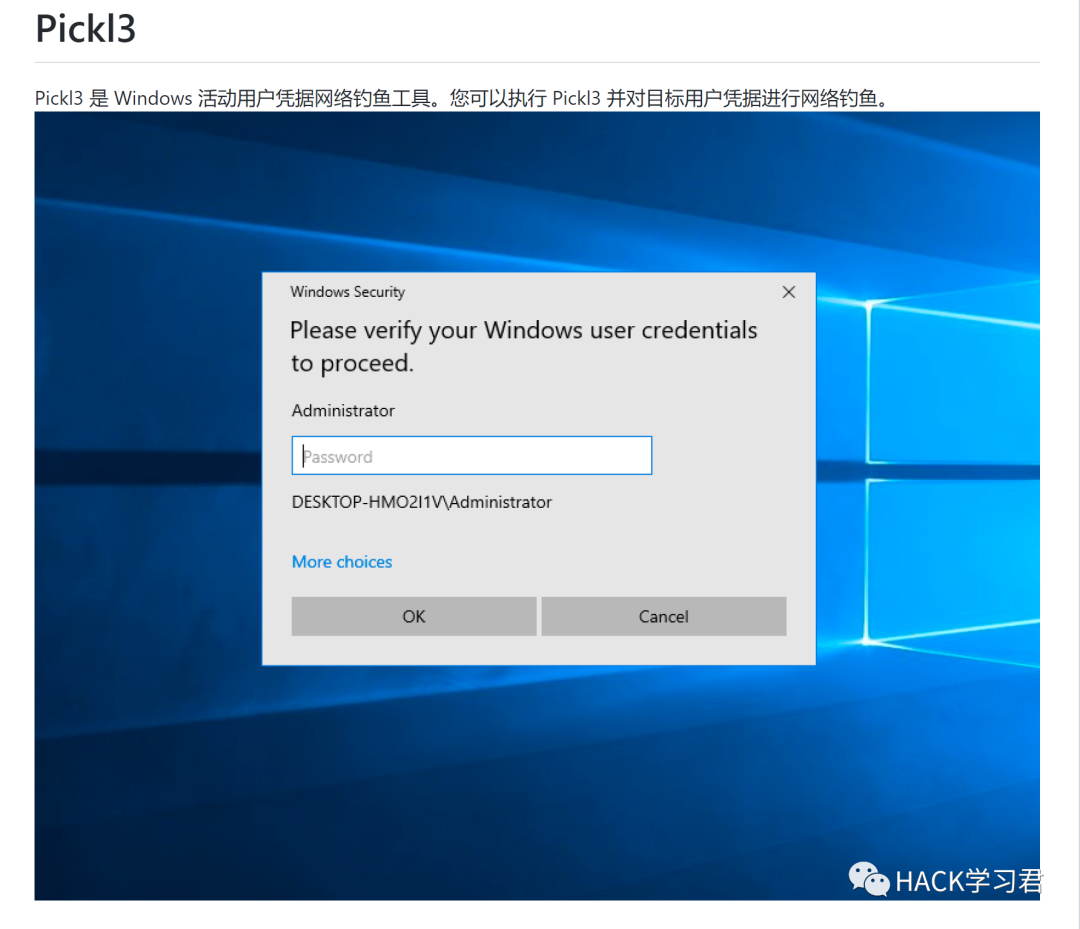
Task: Close the Windows Security dialog
Action: tap(789, 292)
